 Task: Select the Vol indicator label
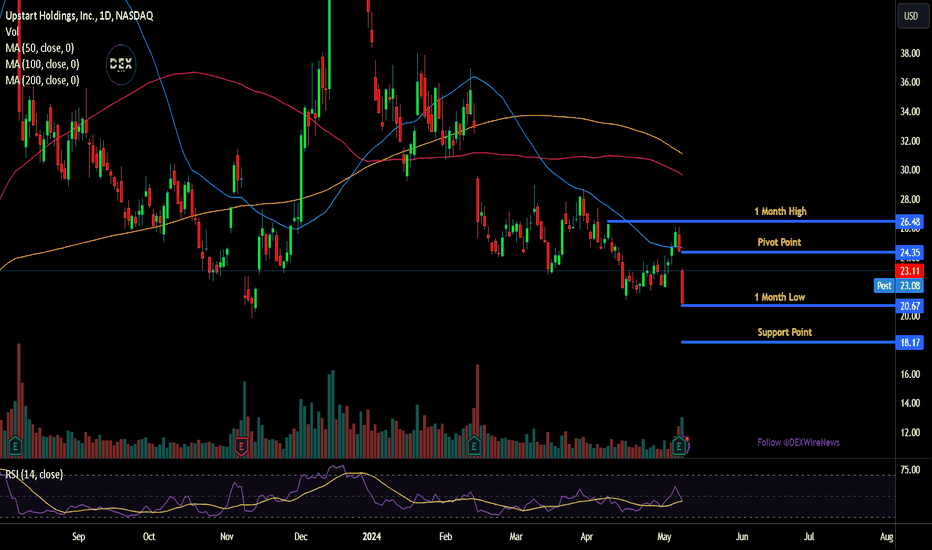[12, 32]
